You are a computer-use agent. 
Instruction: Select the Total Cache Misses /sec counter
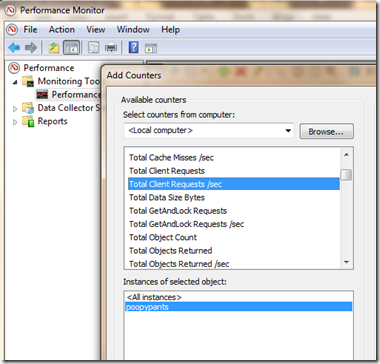coord(171,158)
